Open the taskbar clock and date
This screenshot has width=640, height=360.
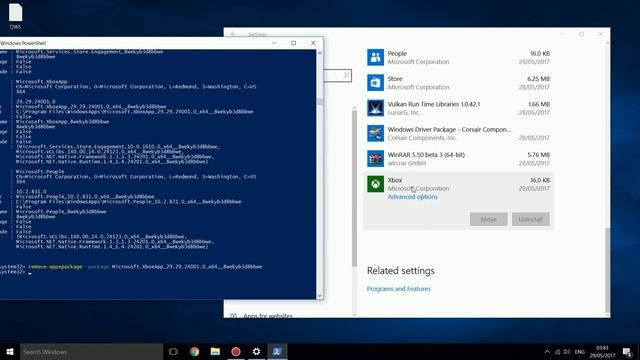coord(602,351)
